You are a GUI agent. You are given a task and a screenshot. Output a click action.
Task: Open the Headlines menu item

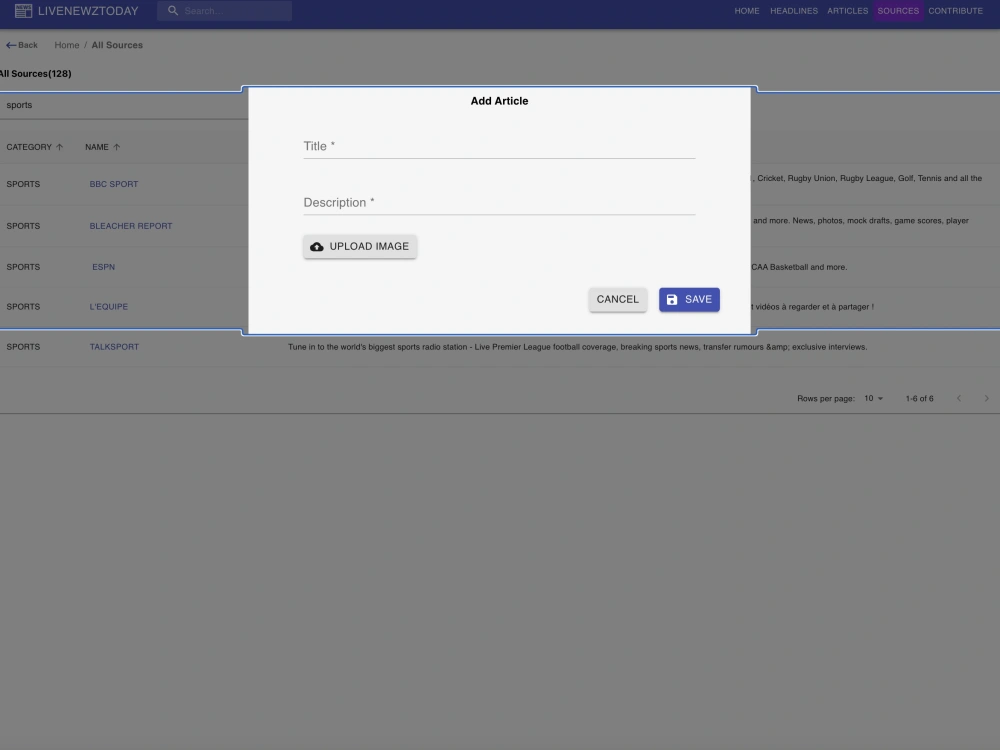click(x=793, y=11)
